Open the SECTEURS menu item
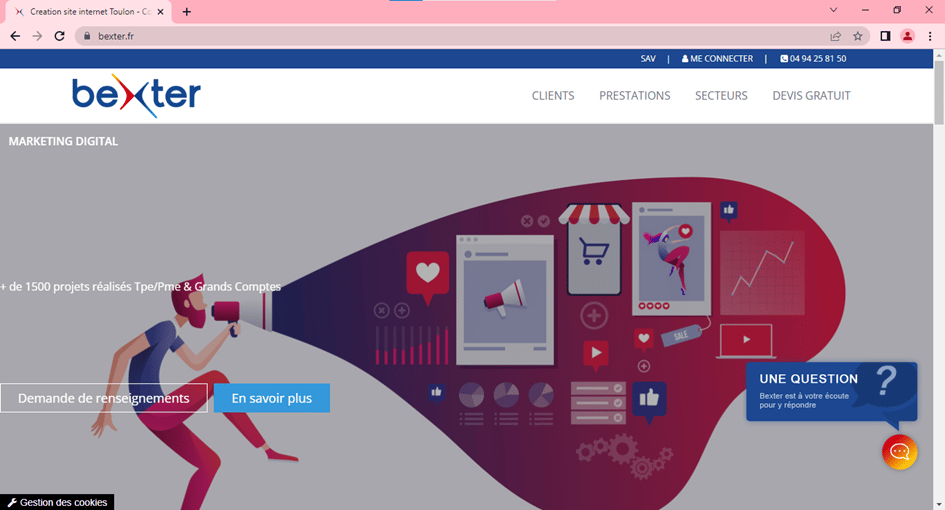 (721, 96)
